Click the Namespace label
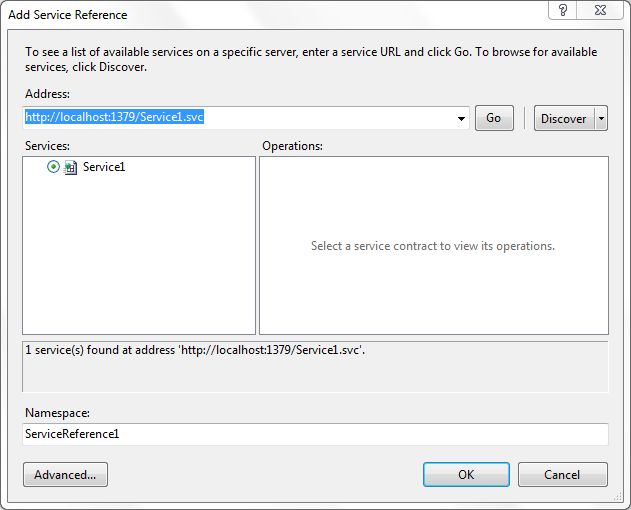Image resolution: width=631 pixels, height=510 pixels. [x=56, y=413]
